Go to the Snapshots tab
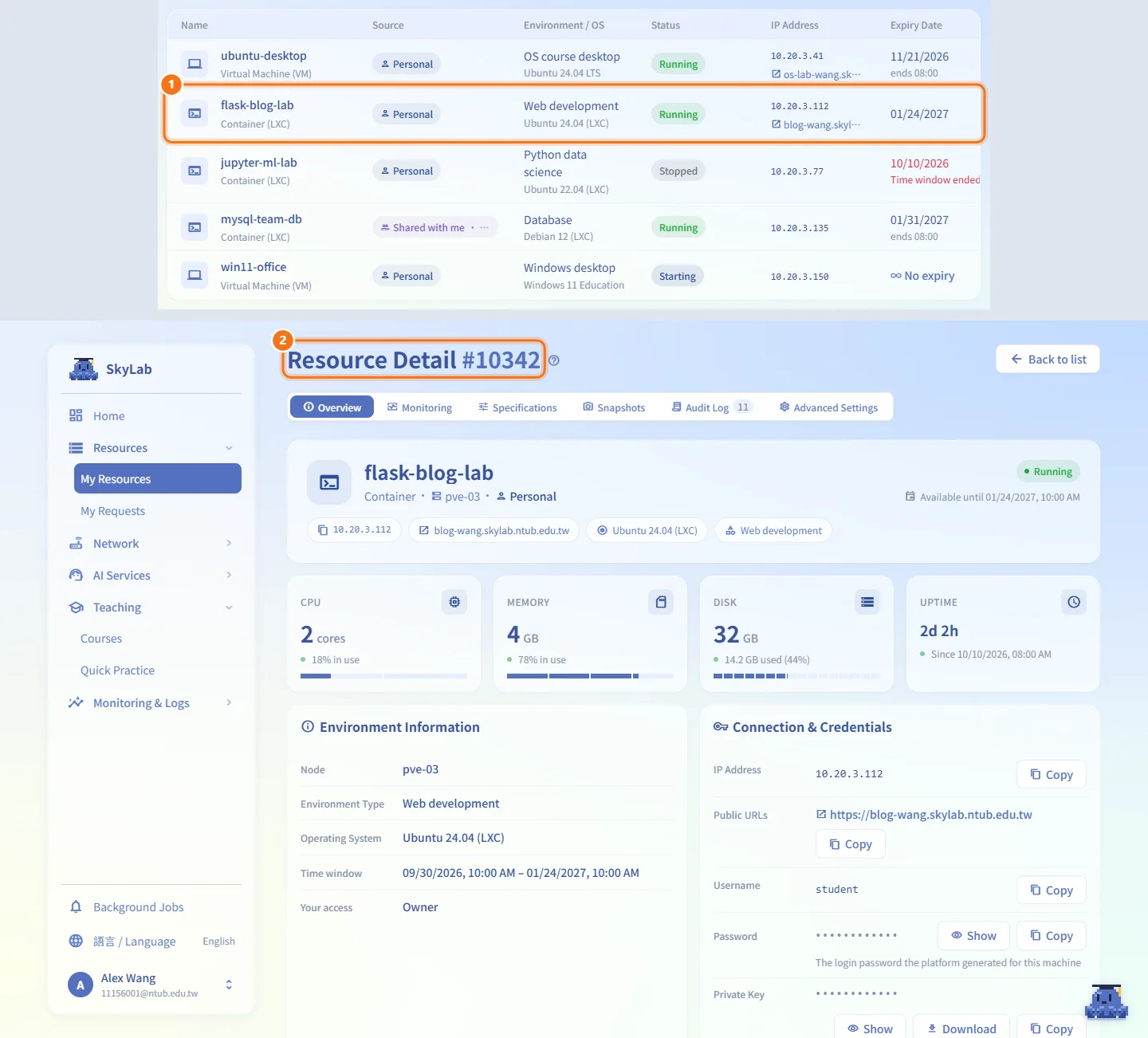The width and height of the screenshot is (1148, 1038). click(x=614, y=407)
